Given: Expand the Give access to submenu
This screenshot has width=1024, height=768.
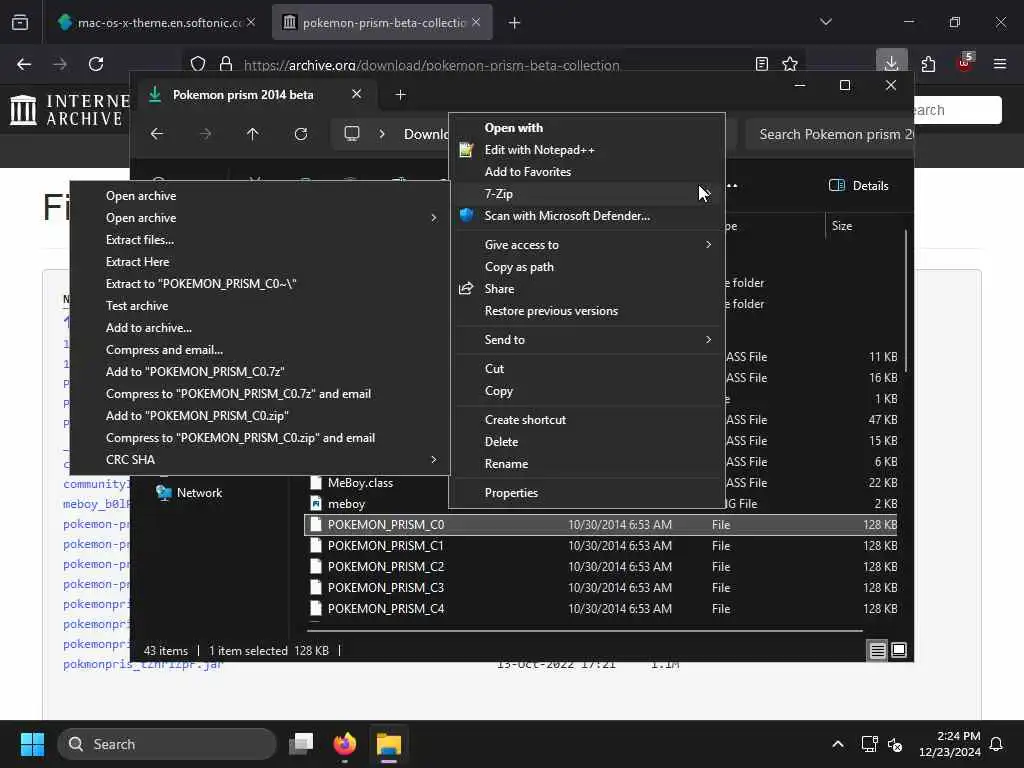Looking at the screenshot, I should point(587,245).
